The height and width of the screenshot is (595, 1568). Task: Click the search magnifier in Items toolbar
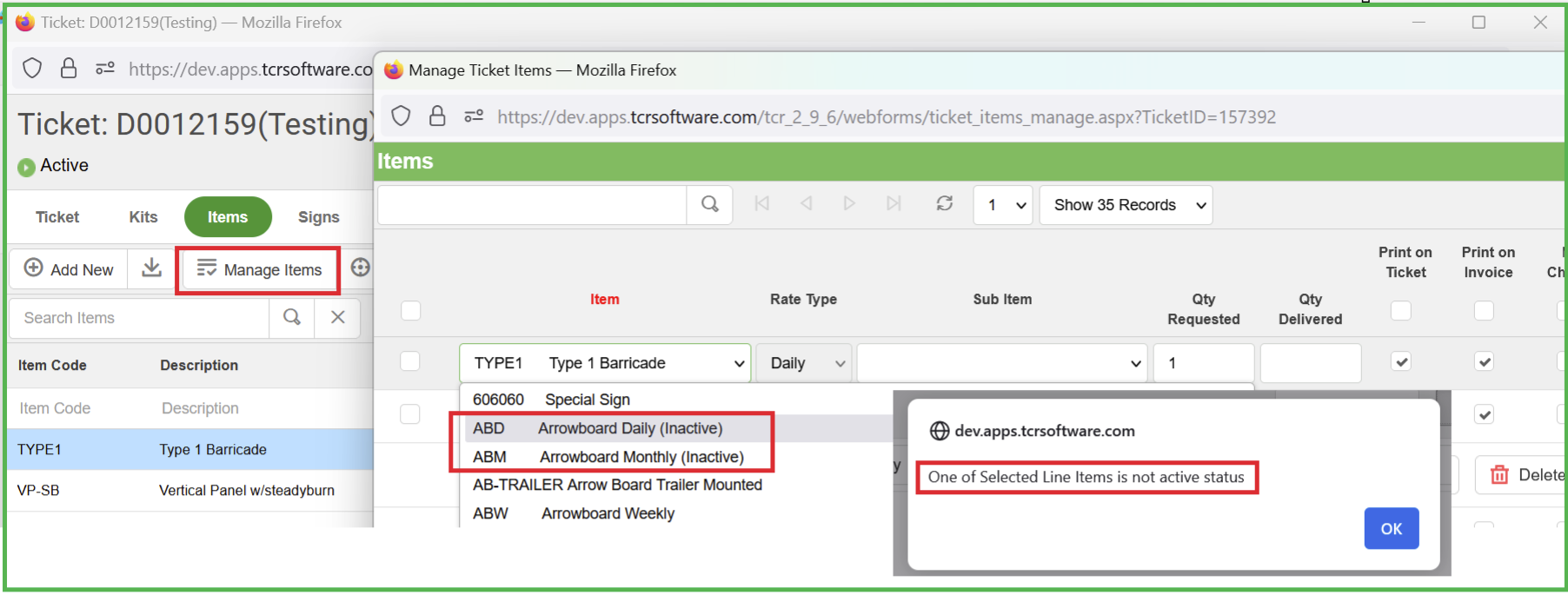tap(709, 205)
